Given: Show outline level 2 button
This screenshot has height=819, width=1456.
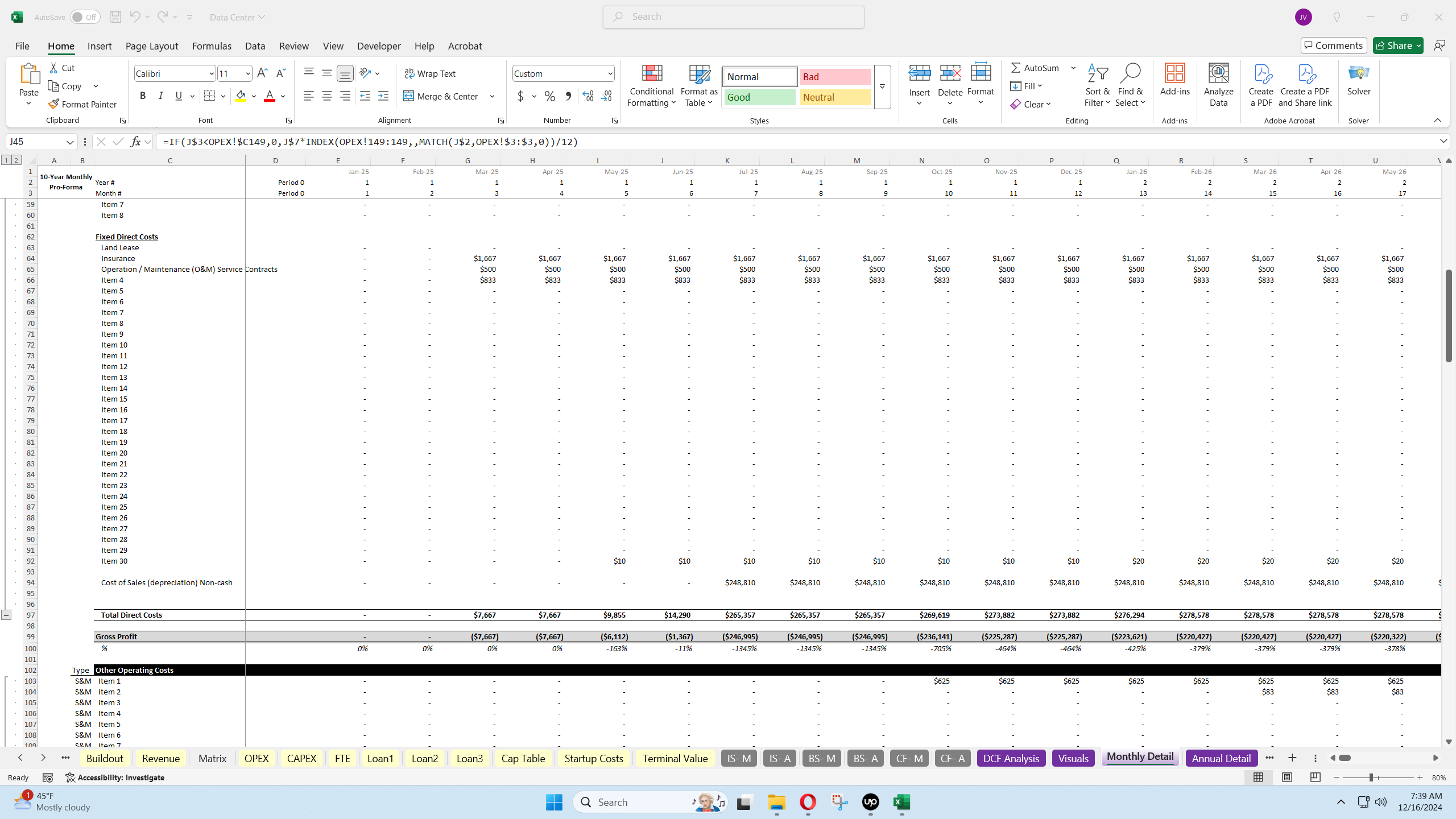Looking at the screenshot, I should point(16,160).
